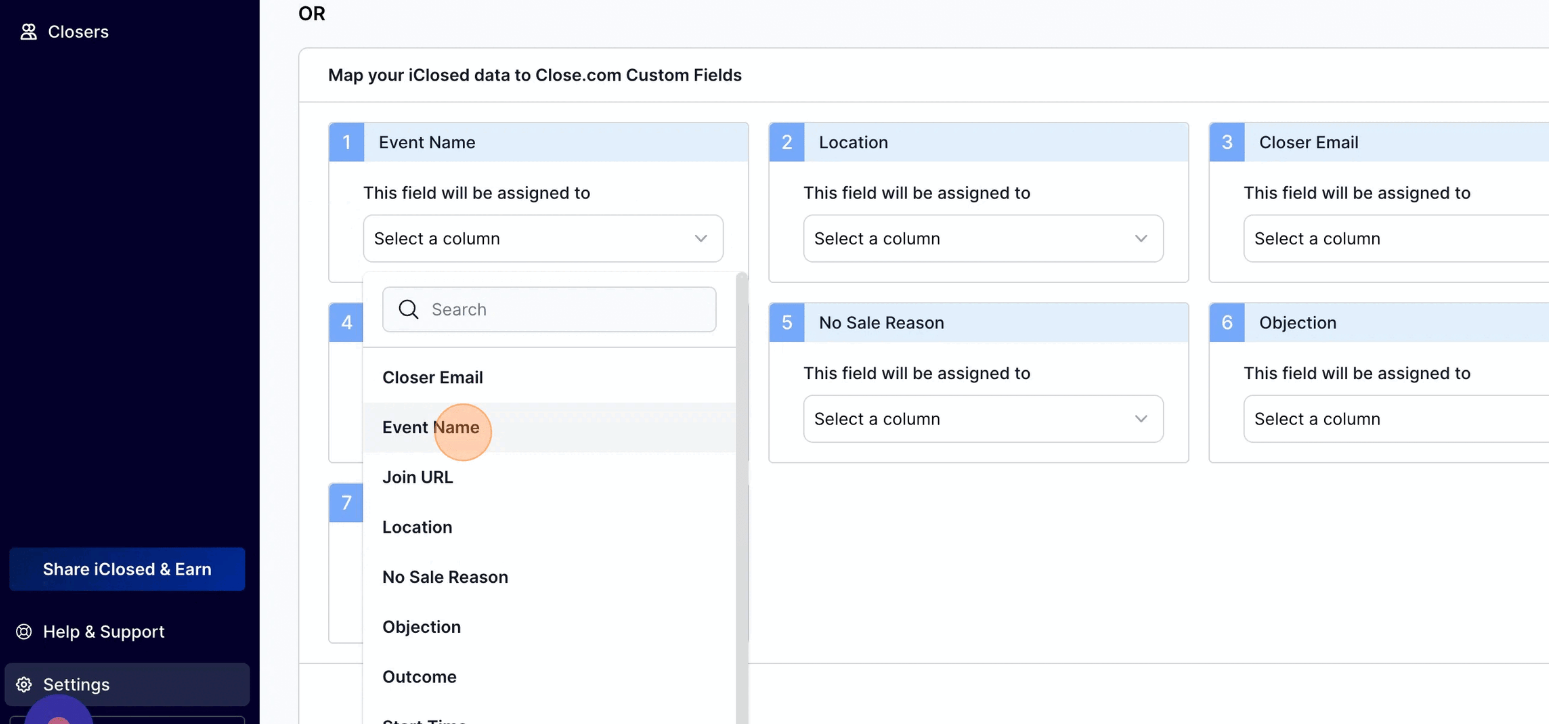Click the Settings gear icon
The height and width of the screenshot is (724, 1549).
(x=24, y=685)
